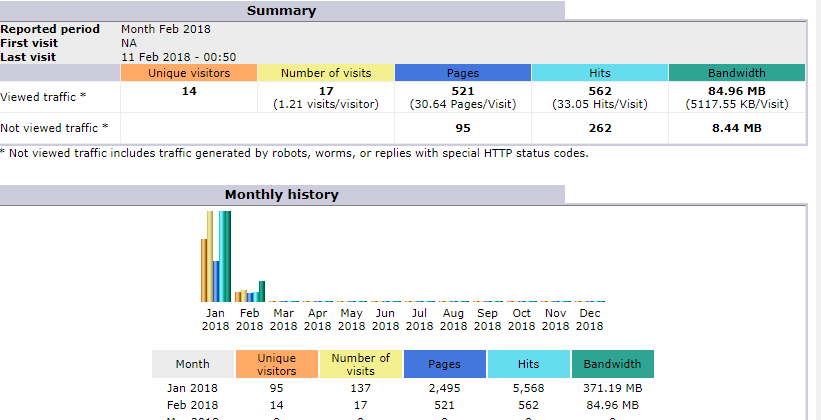The width and height of the screenshot is (821, 420).
Task: Select cyan Hits header in Summary table
Action: tap(599, 73)
